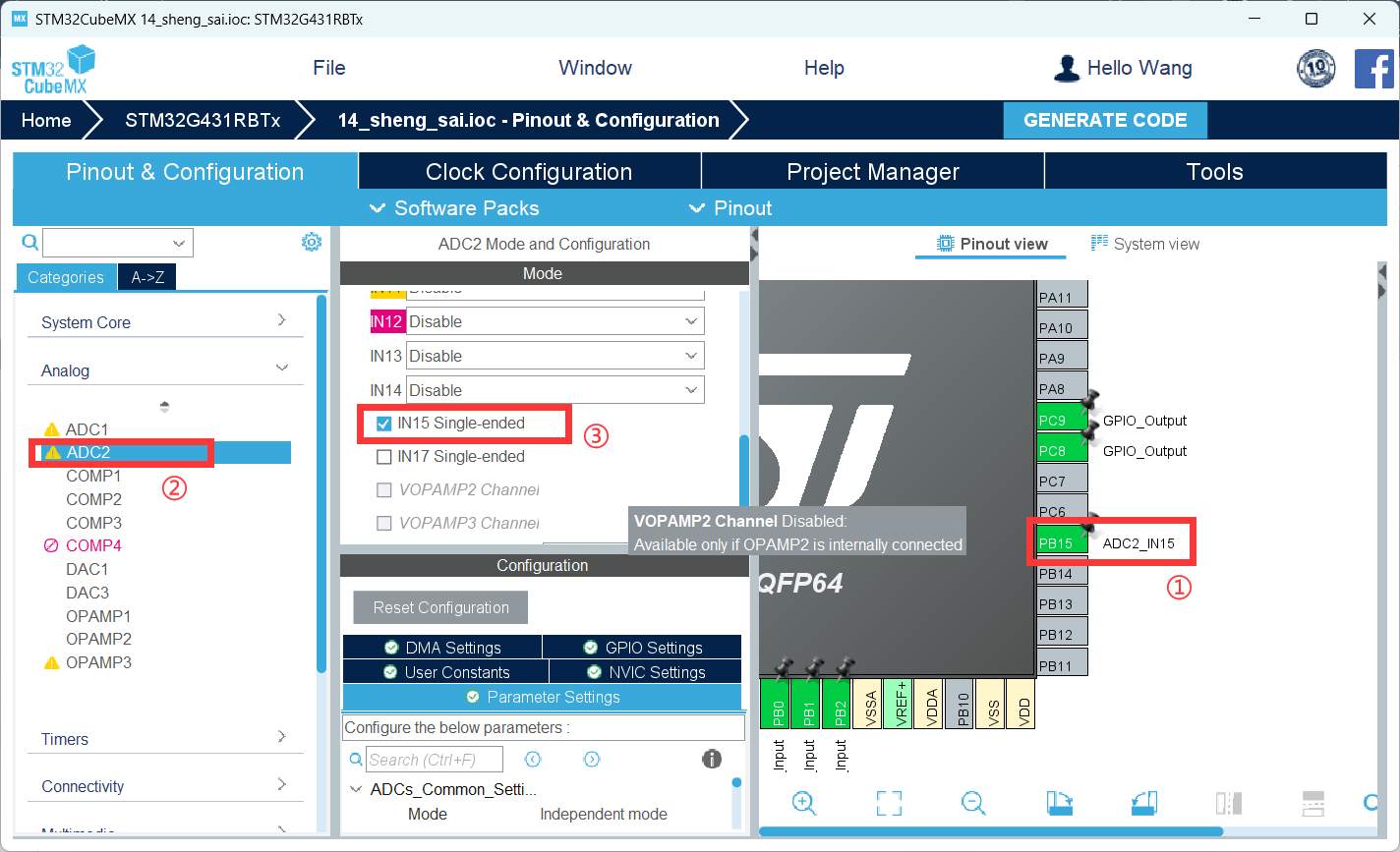Toggle the VOPAMP3 Channel checkbox

tap(384, 524)
